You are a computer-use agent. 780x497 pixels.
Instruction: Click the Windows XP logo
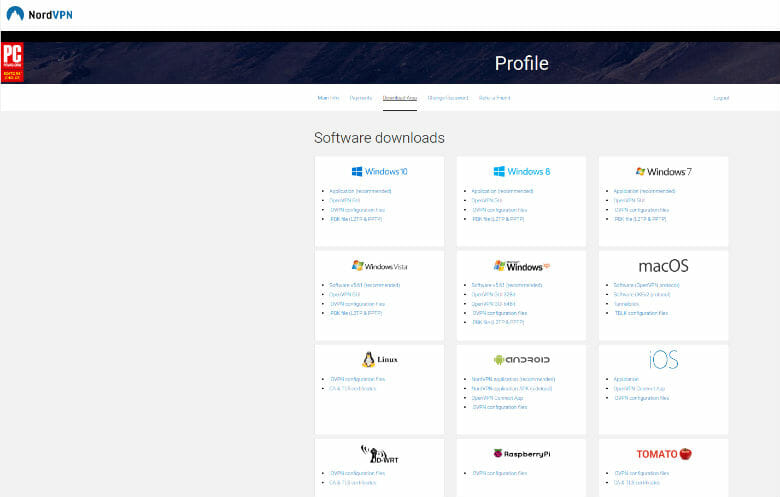(521, 266)
